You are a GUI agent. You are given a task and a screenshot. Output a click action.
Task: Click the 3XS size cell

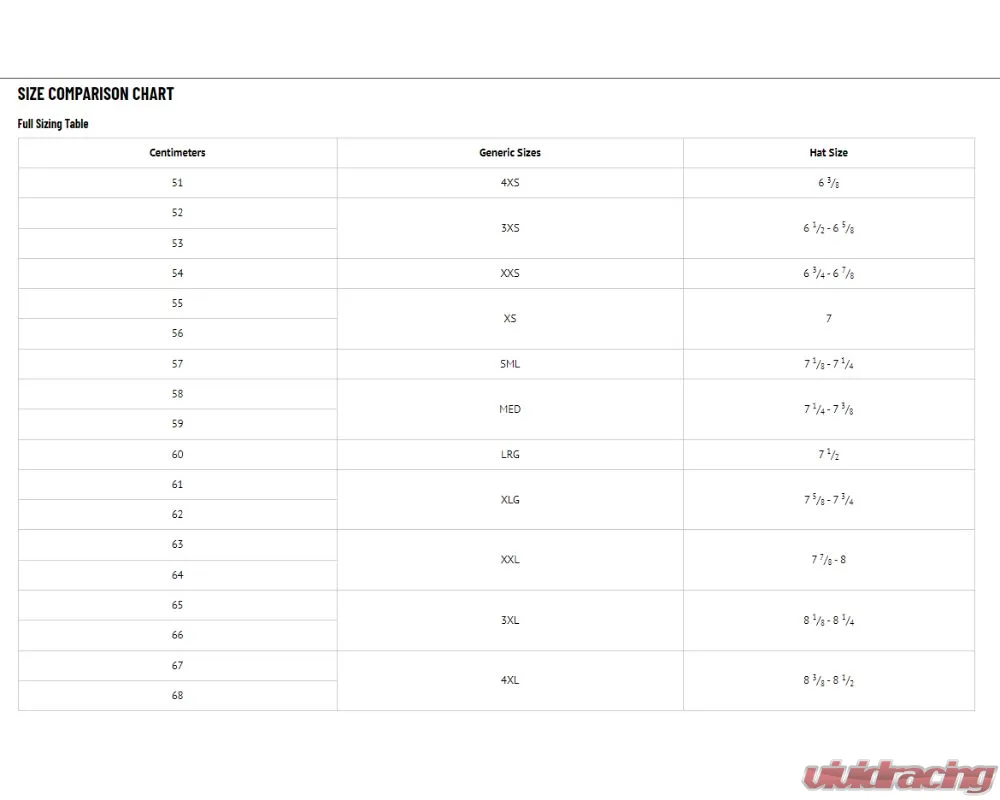tap(510, 228)
